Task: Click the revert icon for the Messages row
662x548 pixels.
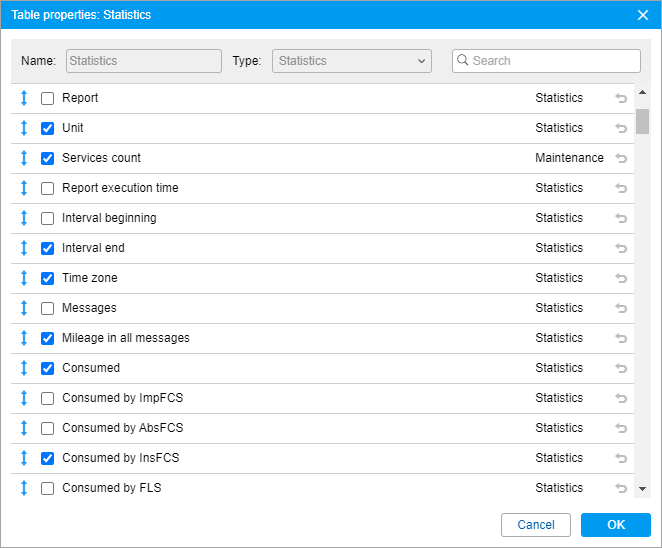Action: point(621,308)
